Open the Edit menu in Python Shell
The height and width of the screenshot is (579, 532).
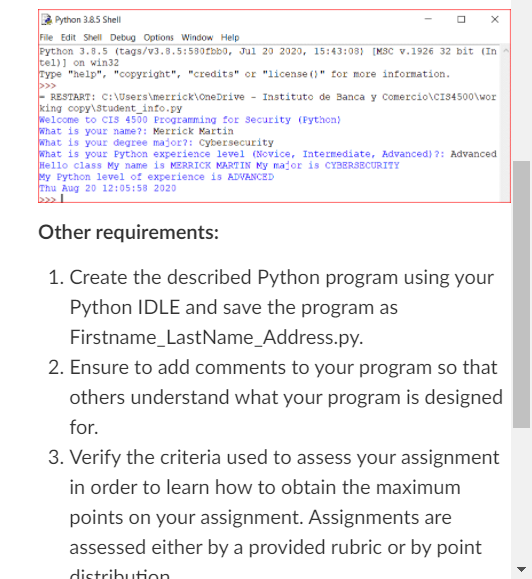(x=68, y=37)
